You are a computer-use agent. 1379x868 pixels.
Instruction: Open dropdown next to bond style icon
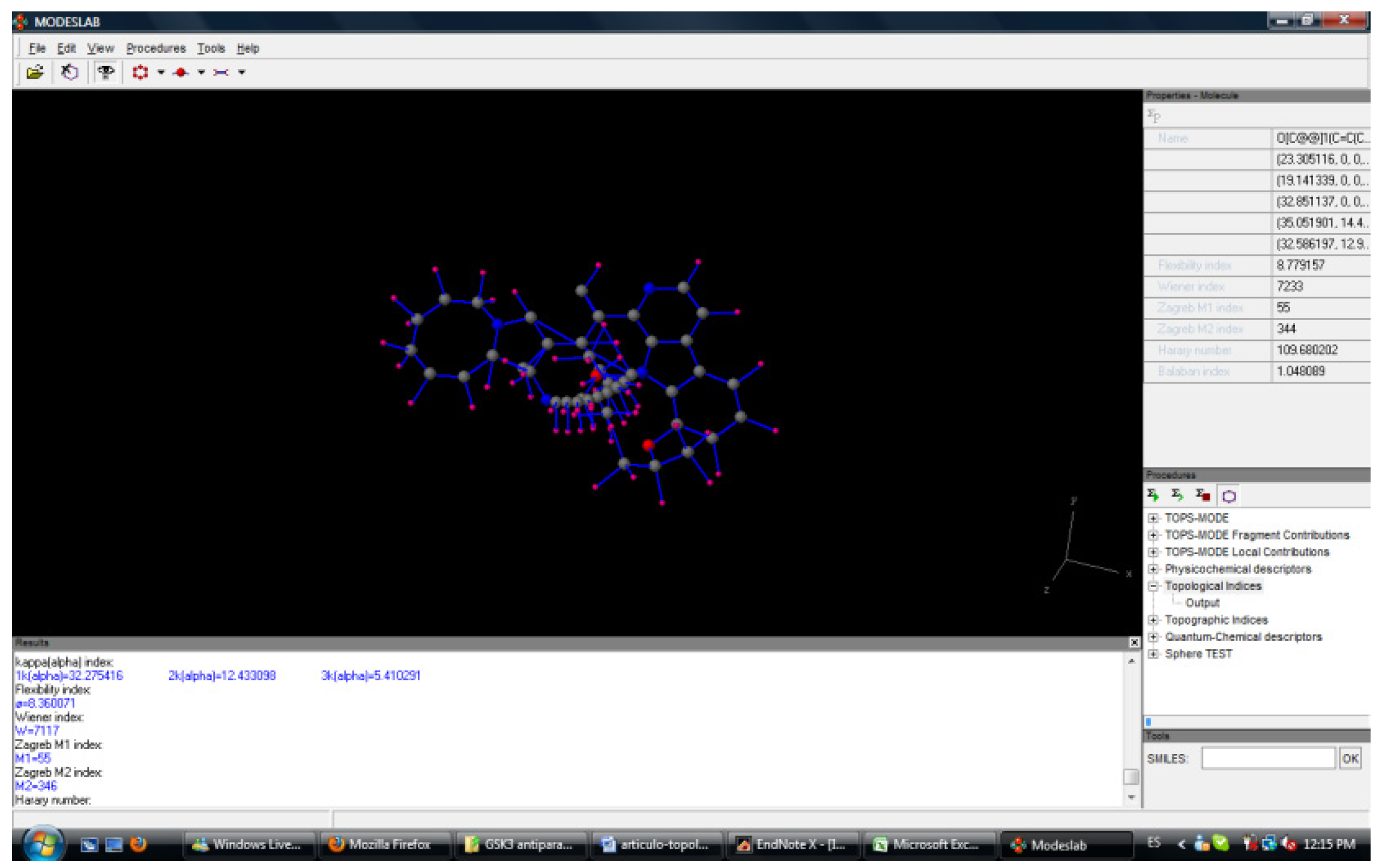(x=241, y=72)
